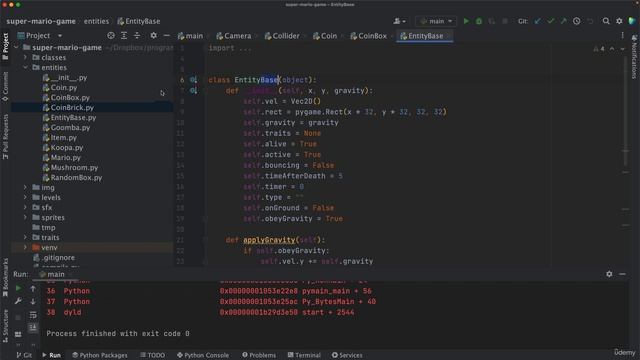Switch to the CoinBox tab
Screen dimensions: 640x360
tap(369, 36)
